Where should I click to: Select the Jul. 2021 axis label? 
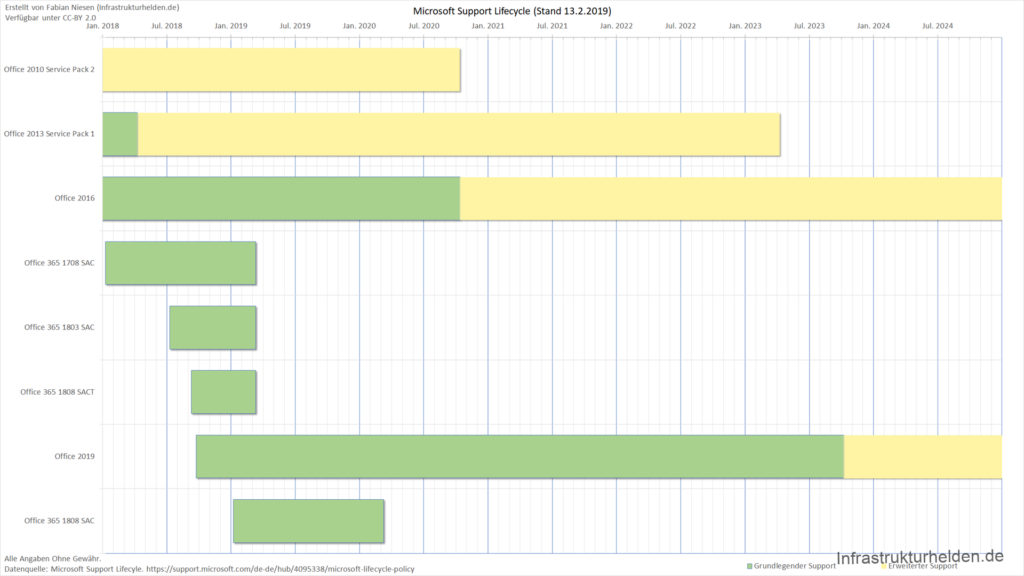point(552,26)
